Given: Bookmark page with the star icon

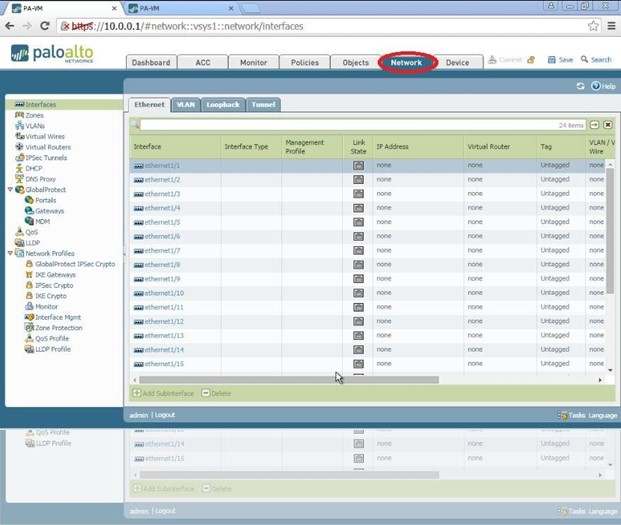Looking at the screenshot, I should 593,25.
